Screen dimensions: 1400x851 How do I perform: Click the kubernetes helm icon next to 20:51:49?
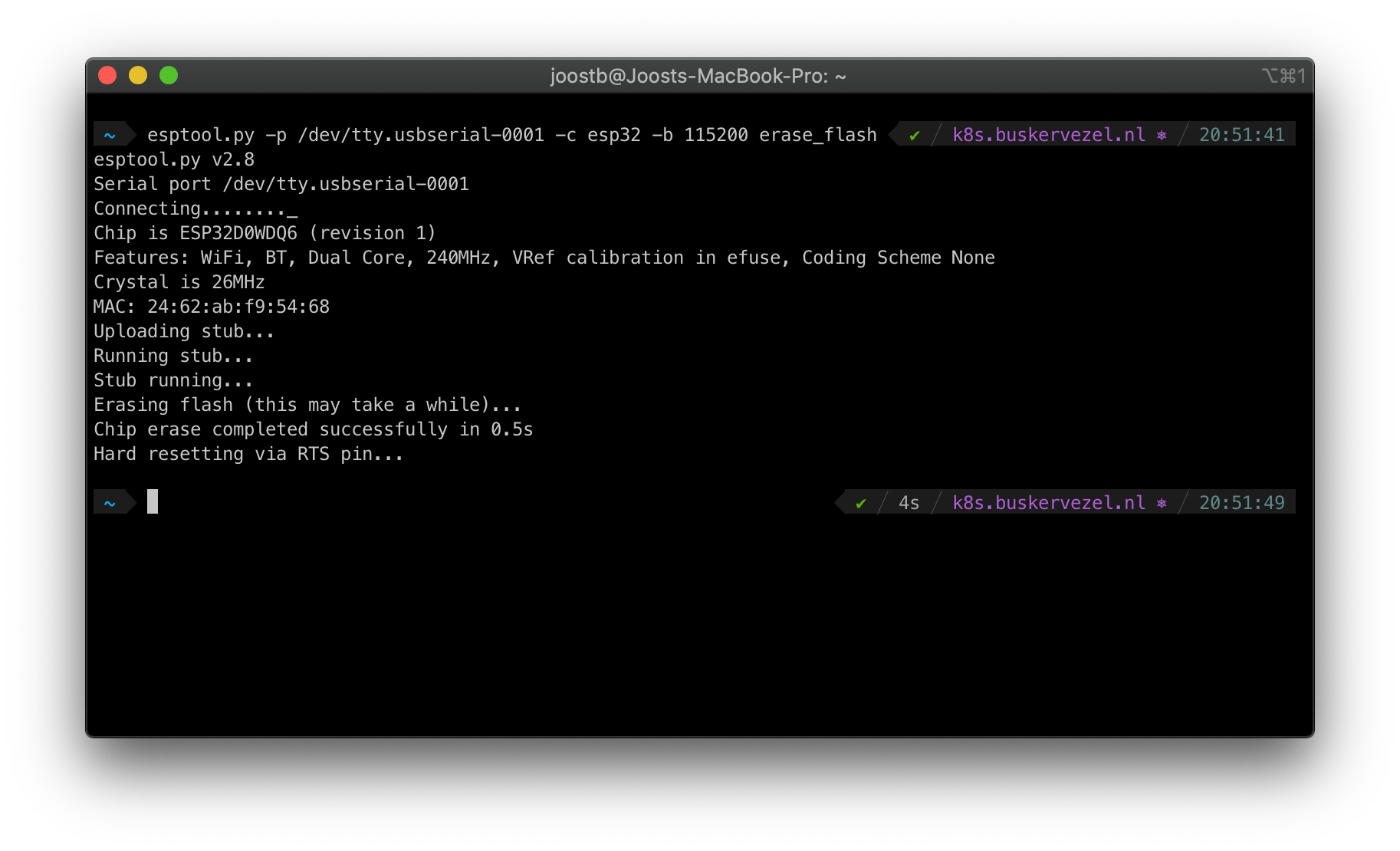[x=1162, y=503]
